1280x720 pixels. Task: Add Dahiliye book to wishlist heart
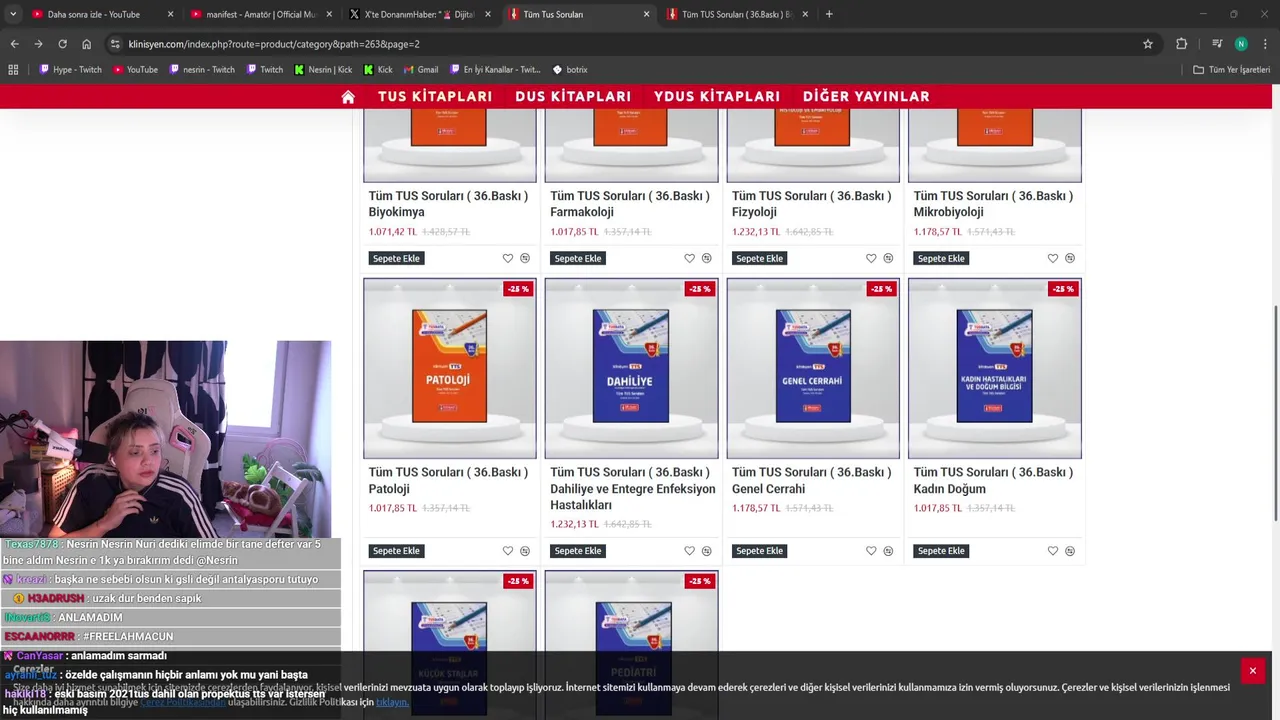[x=689, y=551]
